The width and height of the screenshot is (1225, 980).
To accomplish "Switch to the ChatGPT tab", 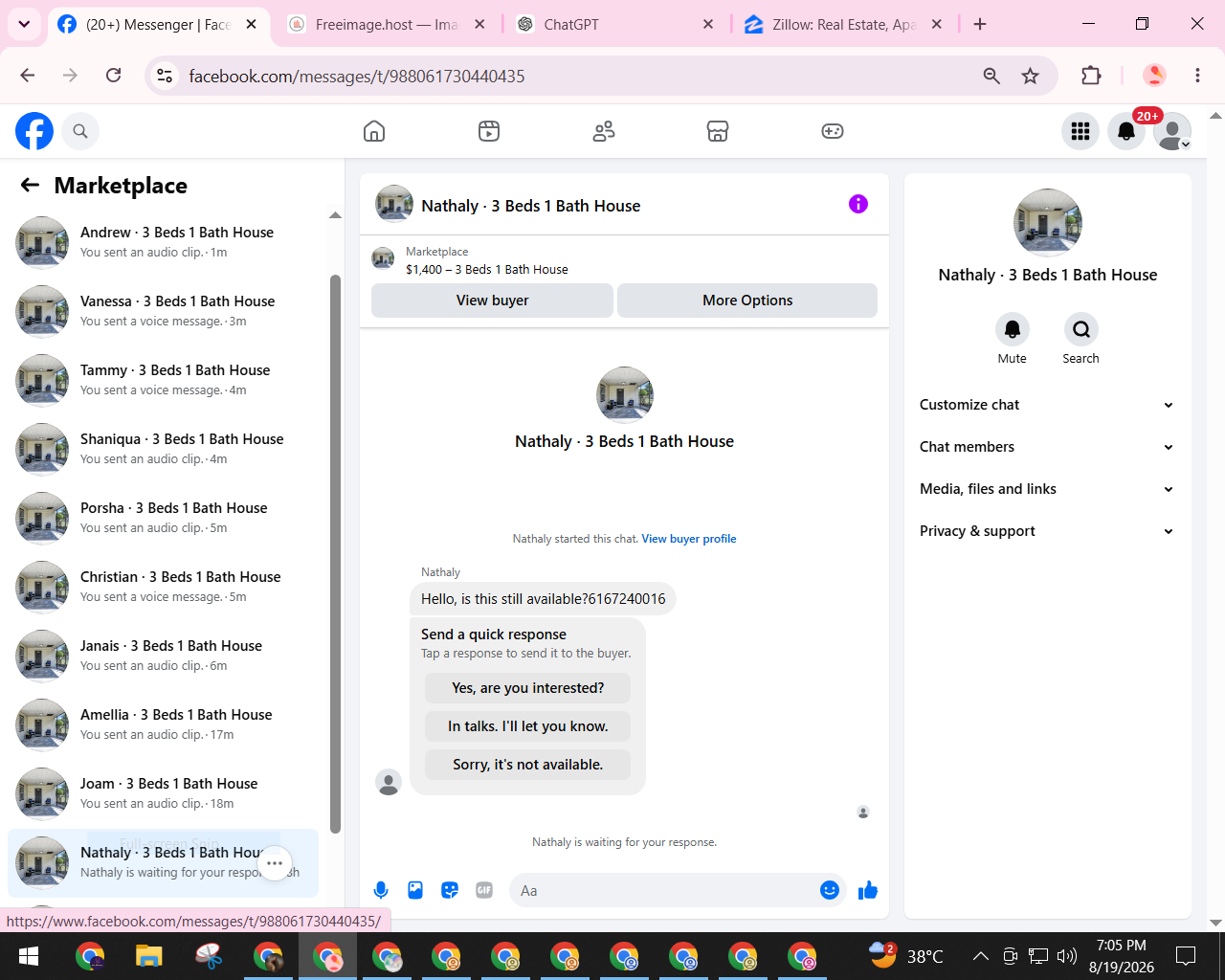I will pyautogui.click(x=615, y=24).
